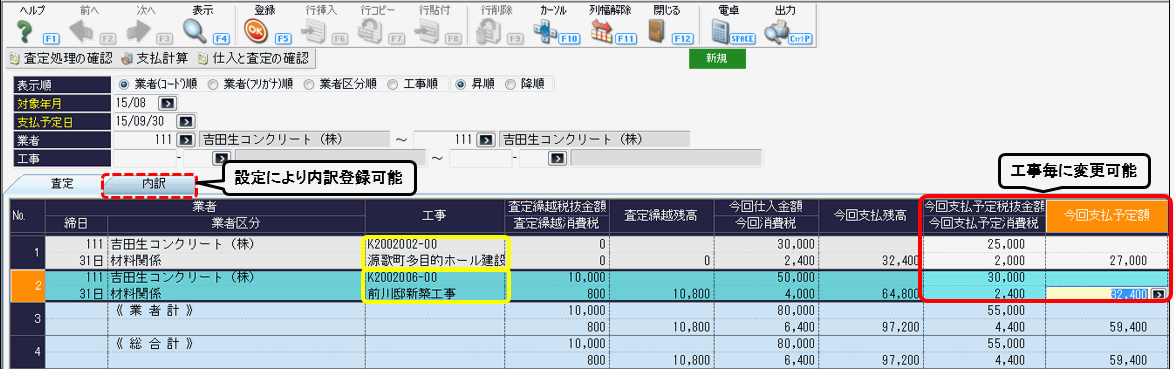Open the 表示 magnifier icon

pos(196,31)
